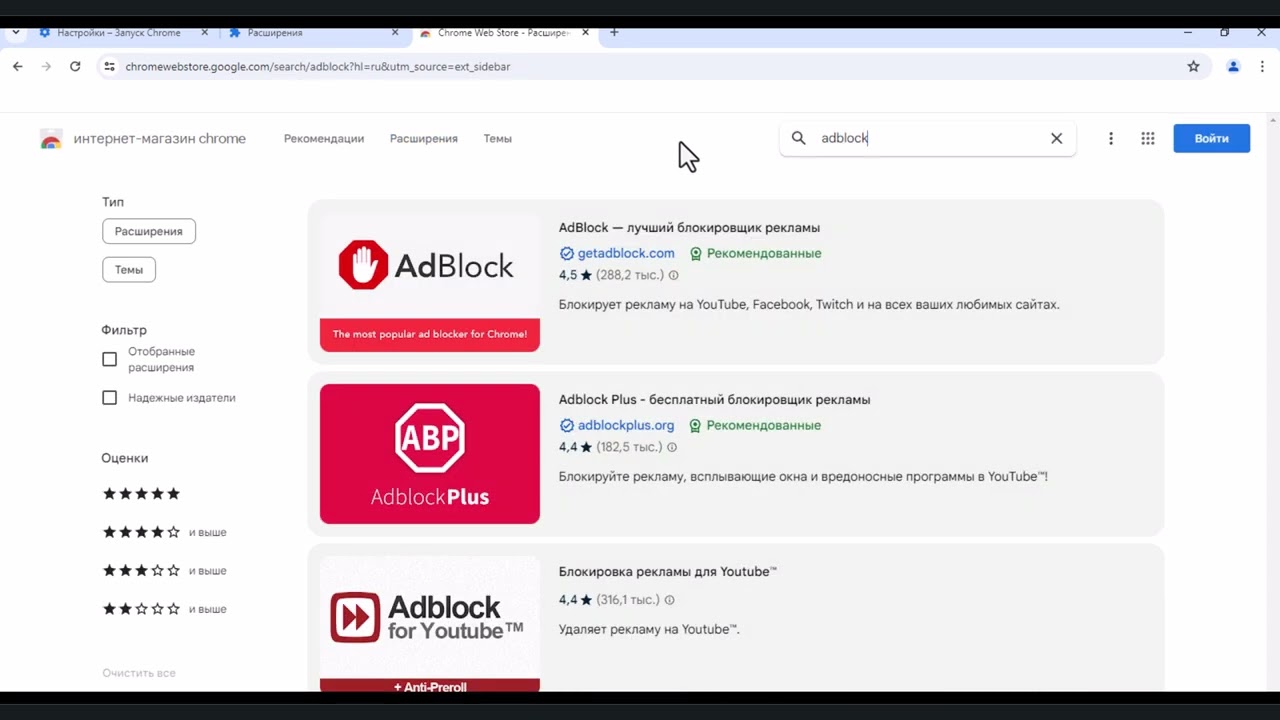Click the info icon next to 182,5 тыс. rating
The image size is (1280, 720).
click(672, 447)
